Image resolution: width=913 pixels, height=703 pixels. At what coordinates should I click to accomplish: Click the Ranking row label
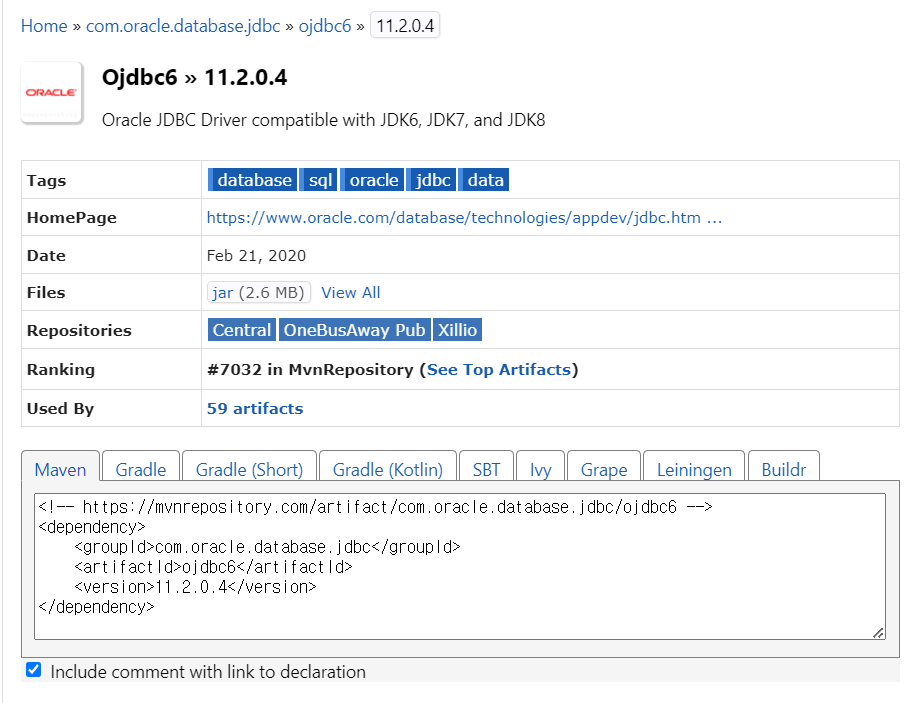tap(61, 370)
